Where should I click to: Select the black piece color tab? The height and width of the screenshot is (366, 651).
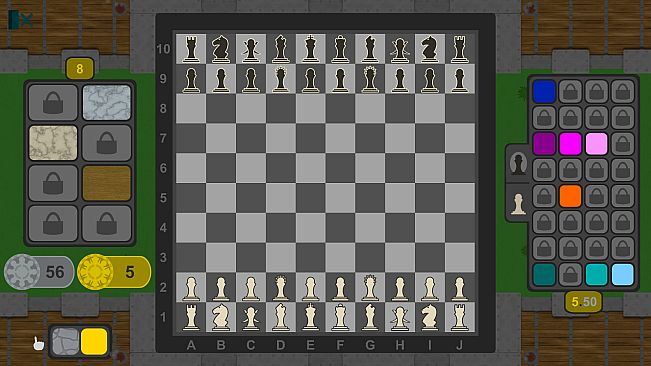[518, 163]
